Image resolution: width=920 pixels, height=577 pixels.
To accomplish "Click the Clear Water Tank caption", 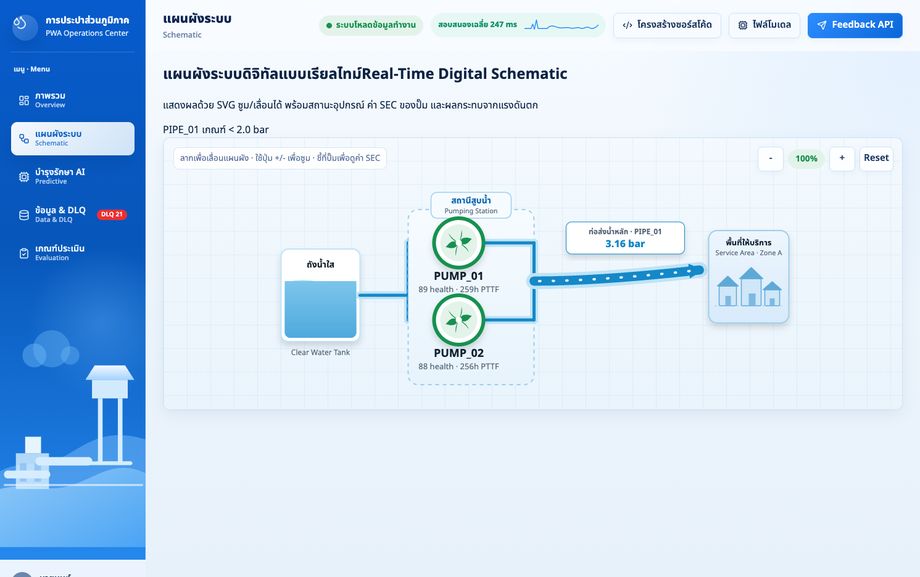I will click(320, 352).
